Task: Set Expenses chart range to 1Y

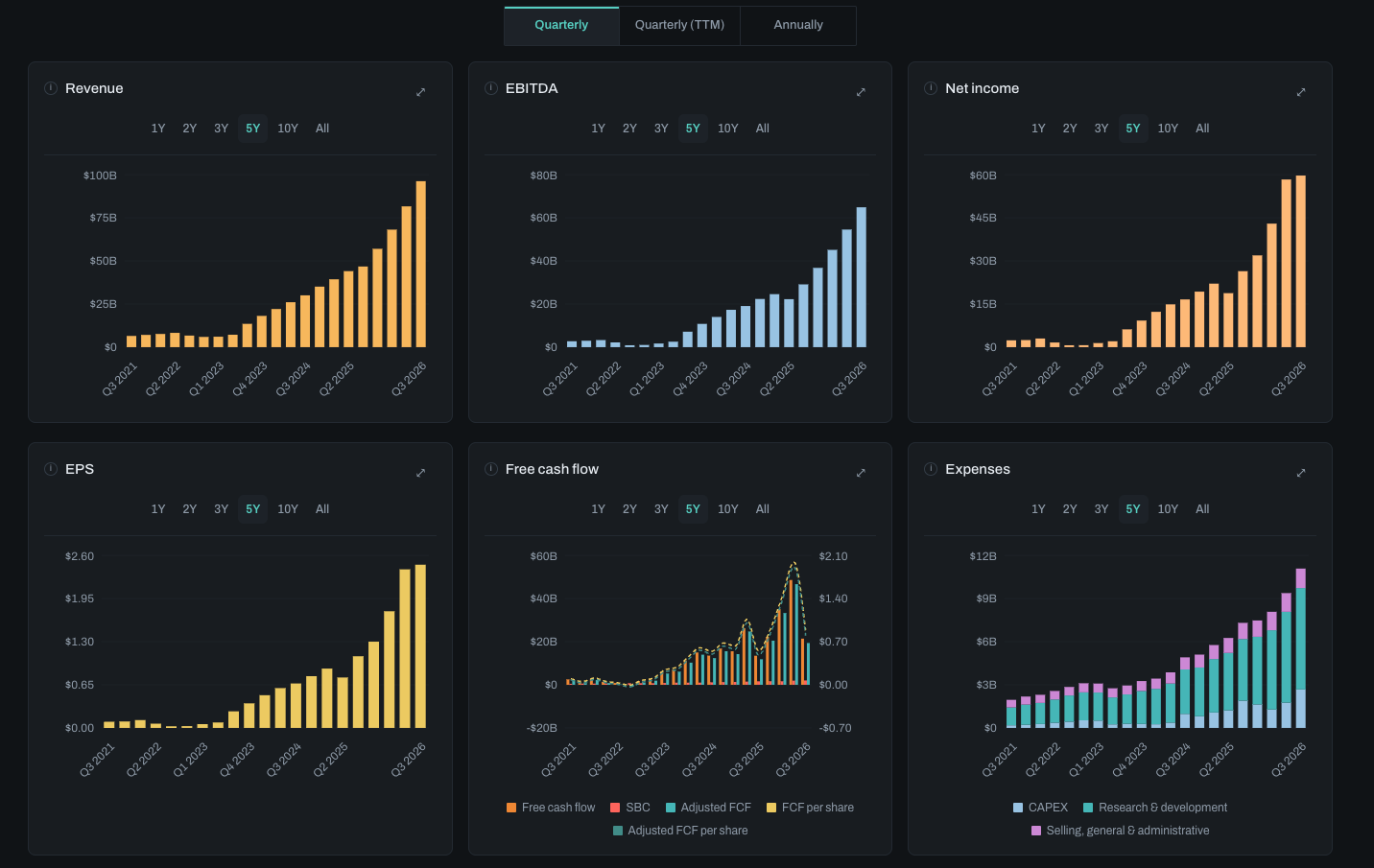Action: (1038, 509)
